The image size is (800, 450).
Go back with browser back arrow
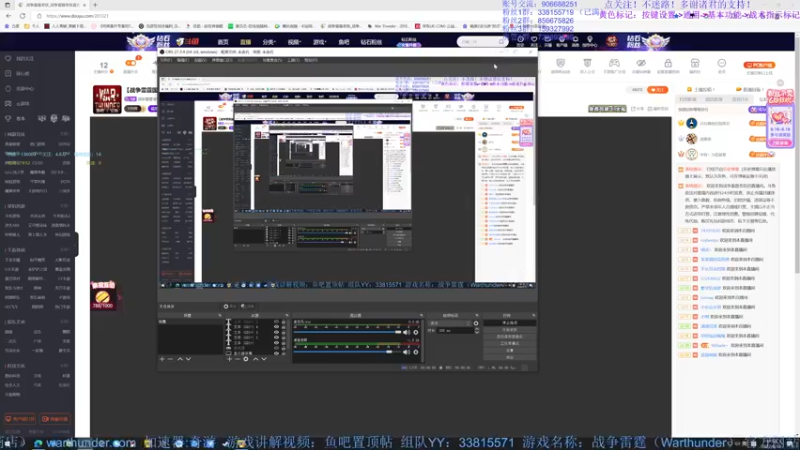9,16
